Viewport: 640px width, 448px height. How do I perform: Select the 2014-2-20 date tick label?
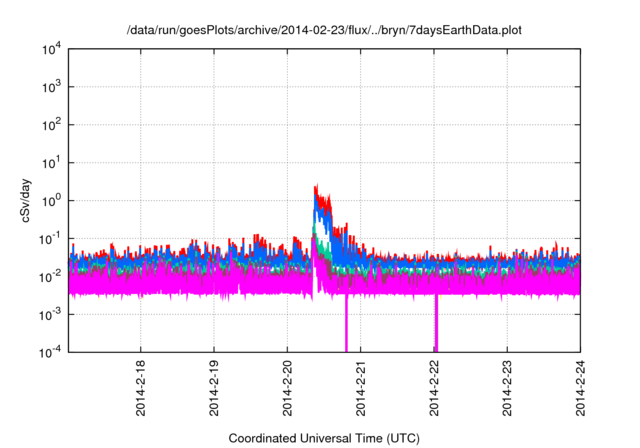[x=287, y=388]
